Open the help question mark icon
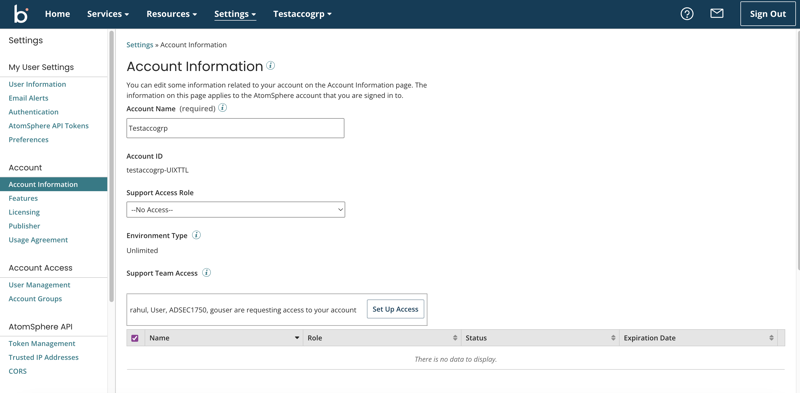The height and width of the screenshot is (393, 800). coord(687,14)
